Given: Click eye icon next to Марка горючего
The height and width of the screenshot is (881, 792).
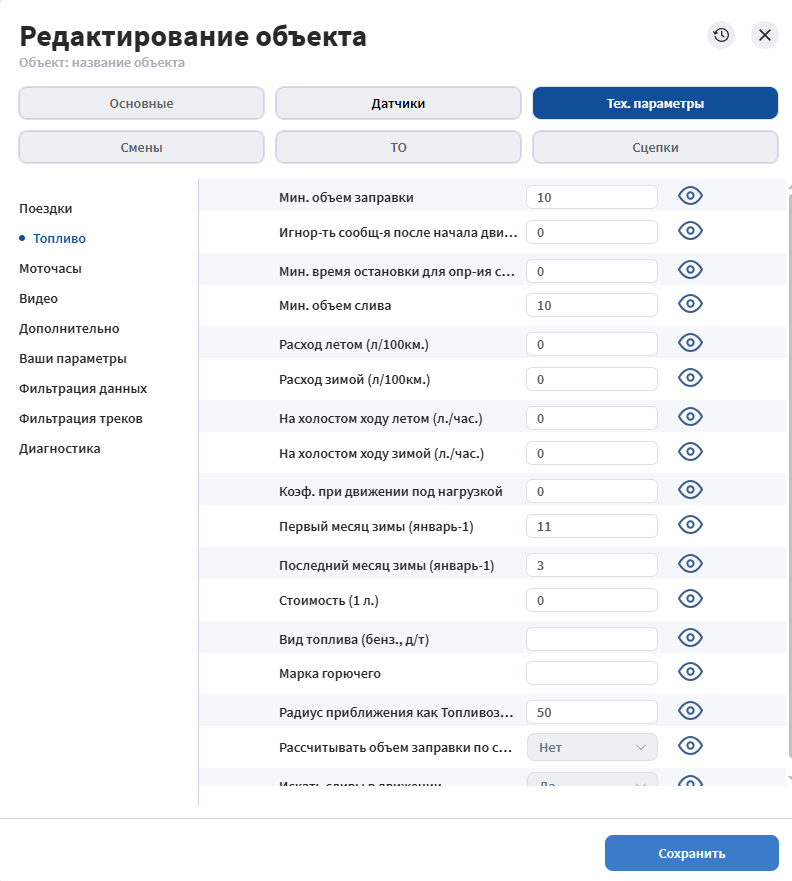Looking at the screenshot, I should (690, 672).
